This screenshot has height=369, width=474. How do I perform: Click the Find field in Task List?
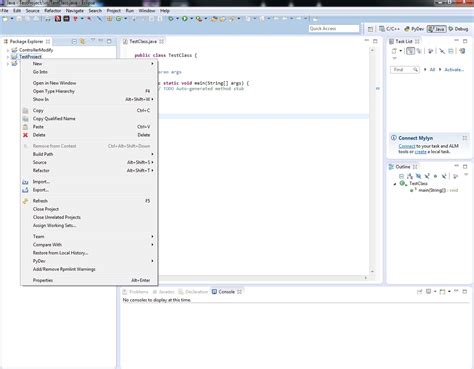point(404,70)
